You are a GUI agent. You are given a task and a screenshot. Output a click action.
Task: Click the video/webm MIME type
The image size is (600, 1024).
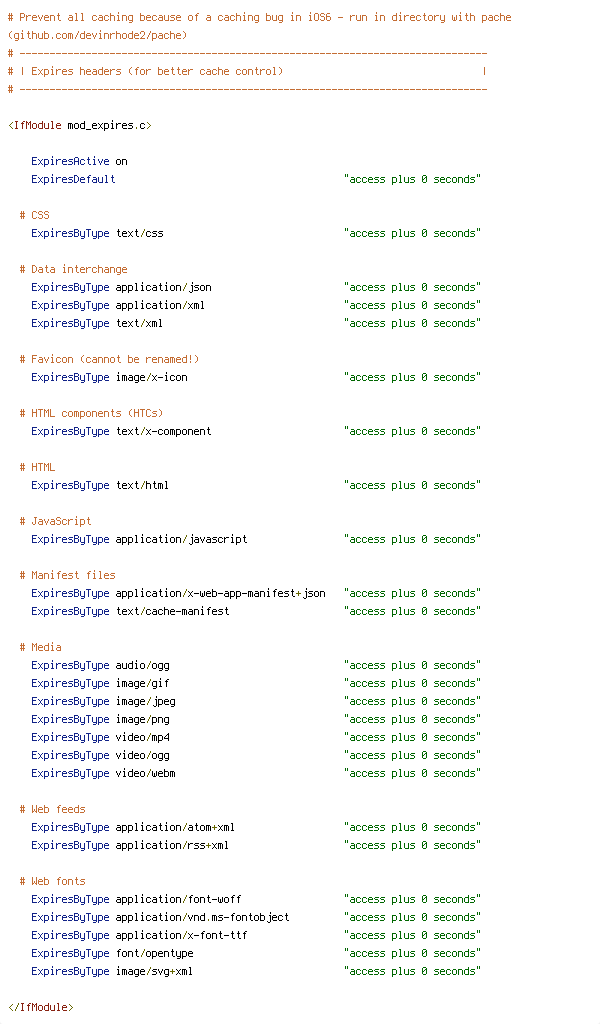(x=146, y=773)
